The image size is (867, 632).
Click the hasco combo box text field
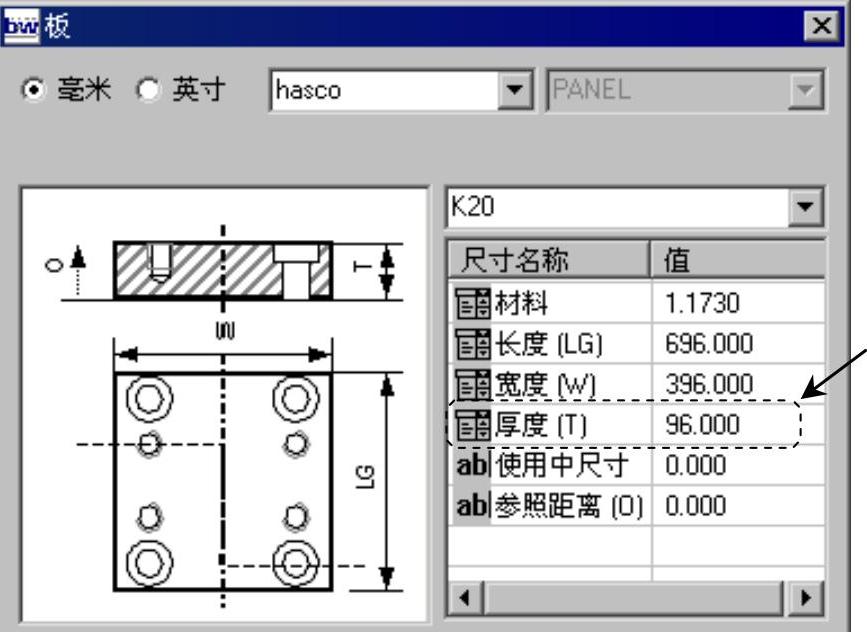tap(385, 90)
